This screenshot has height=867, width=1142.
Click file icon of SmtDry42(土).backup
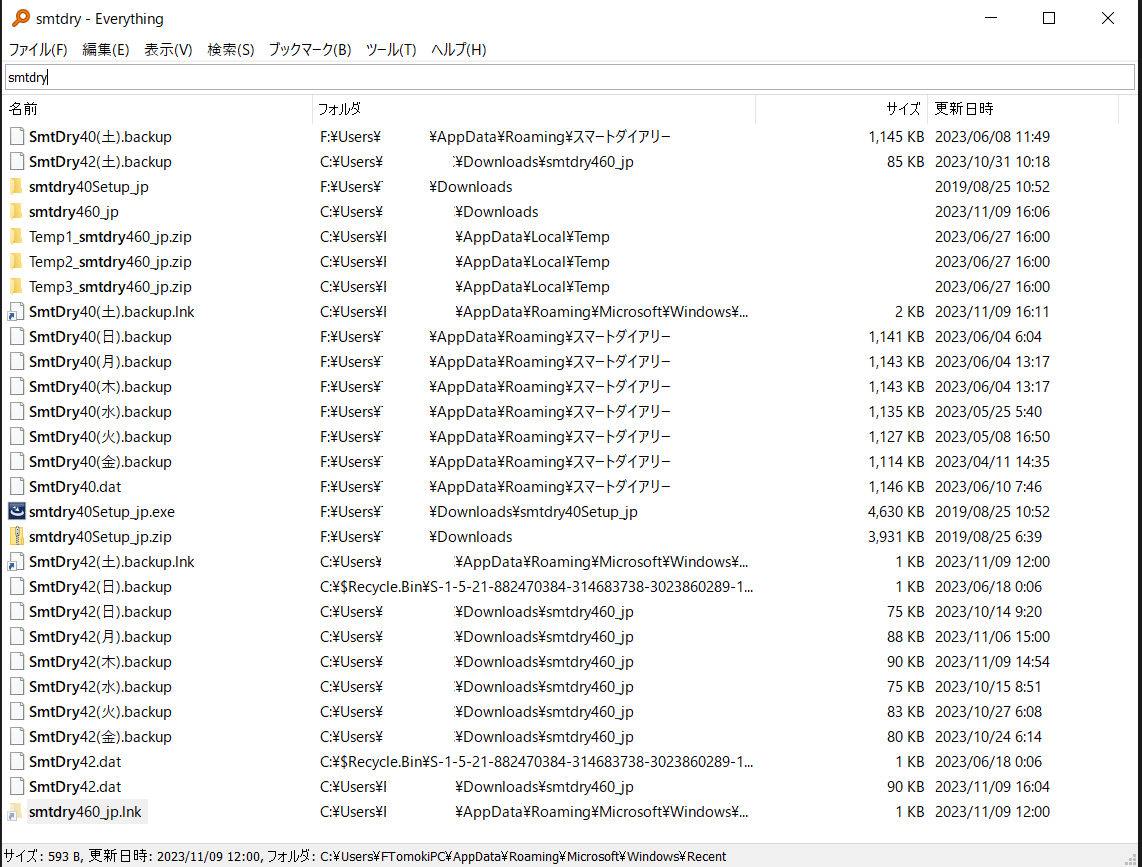coord(17,162)
